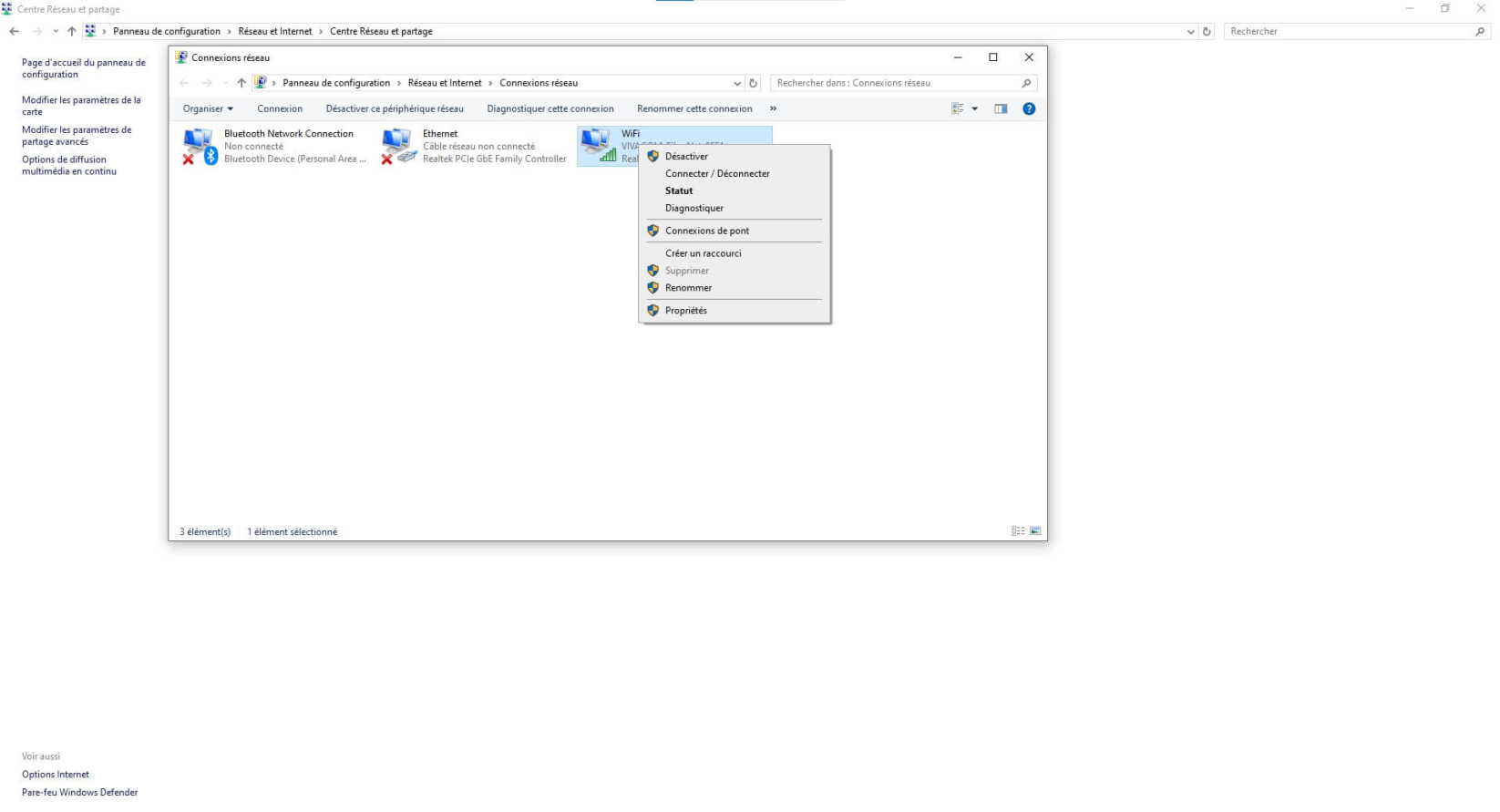Minimize the Connexions réseau window
1500x812 pixels.
(958, 57)
